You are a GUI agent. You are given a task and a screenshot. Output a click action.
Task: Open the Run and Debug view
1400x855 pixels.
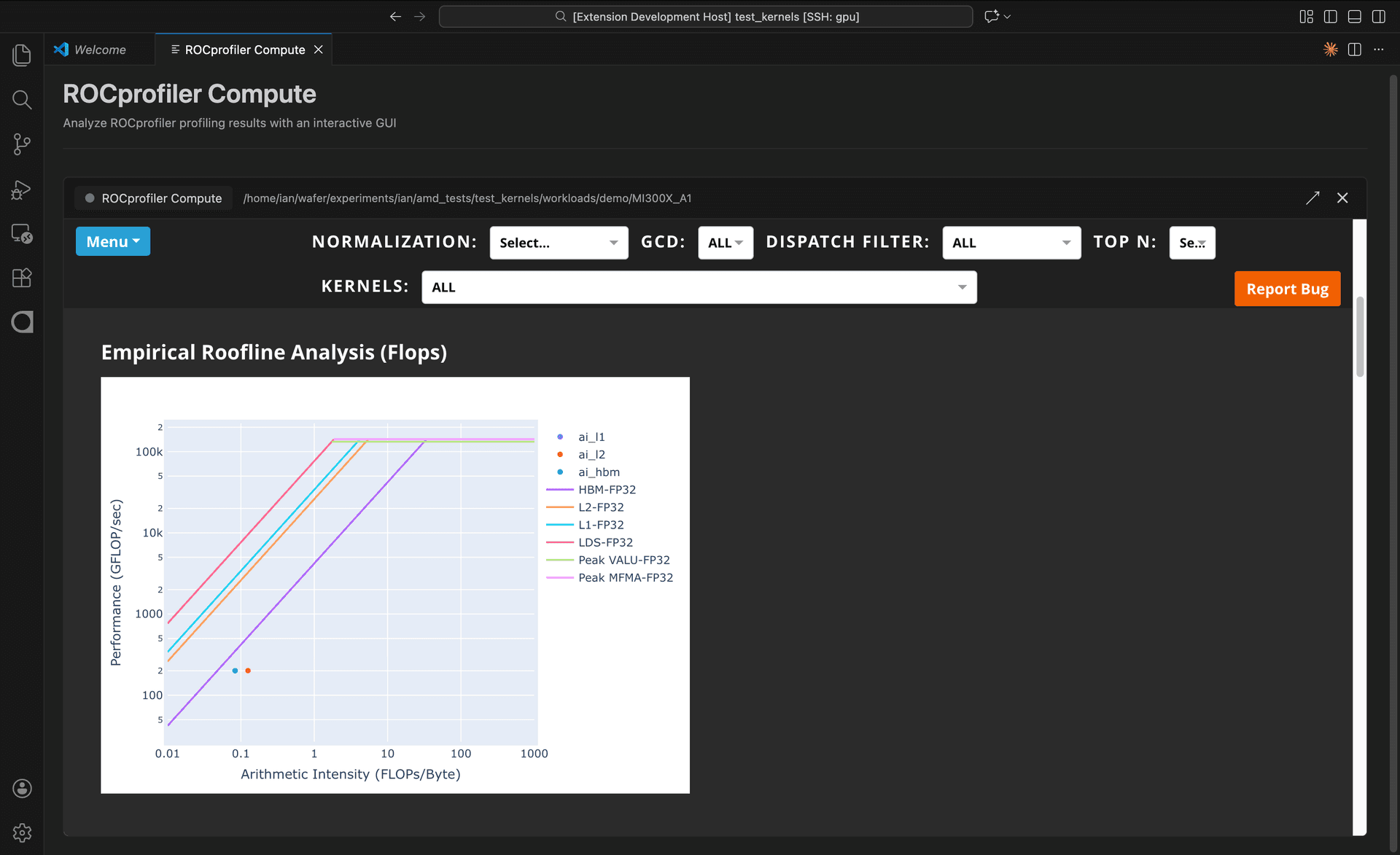(21, 190)
